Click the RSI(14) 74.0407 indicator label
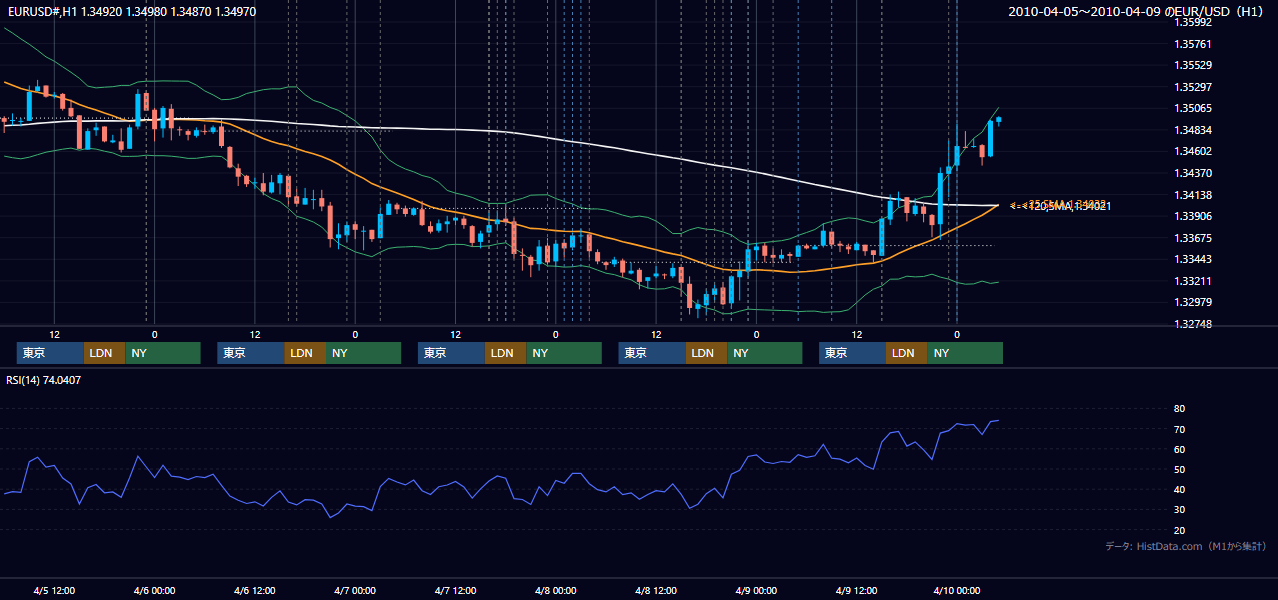 43,380
